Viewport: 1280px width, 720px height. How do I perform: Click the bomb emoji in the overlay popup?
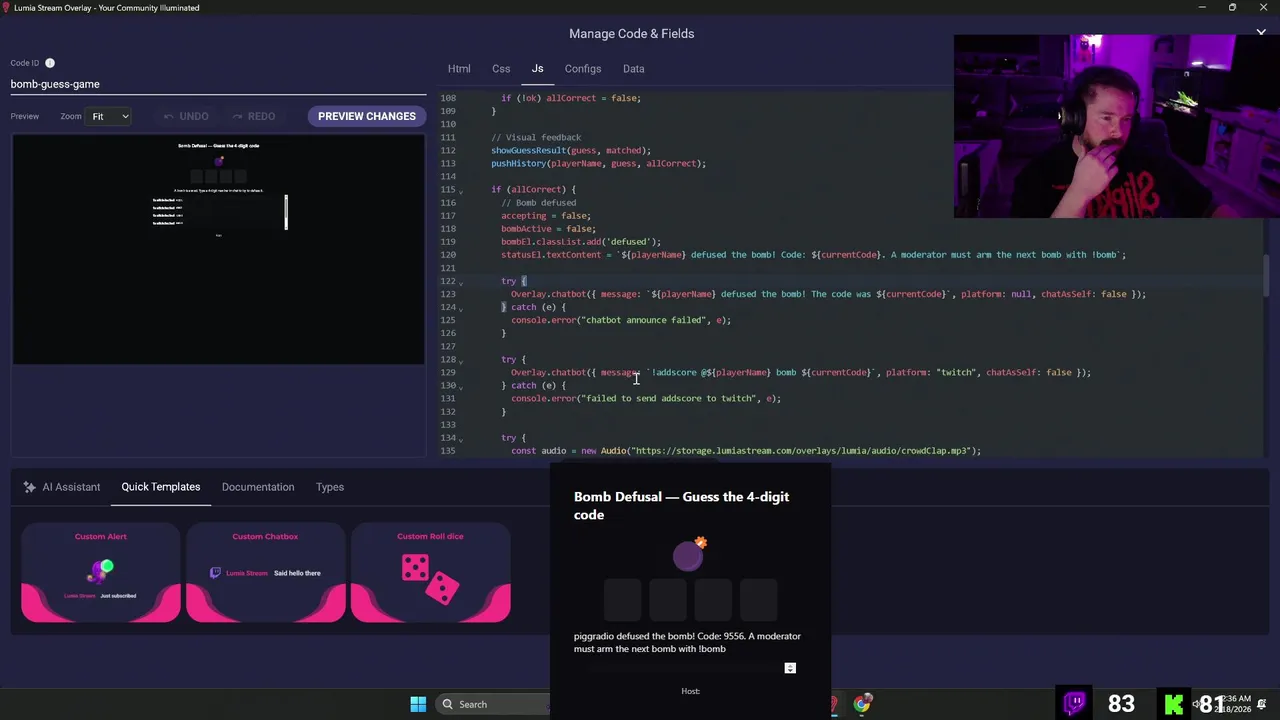689,554
